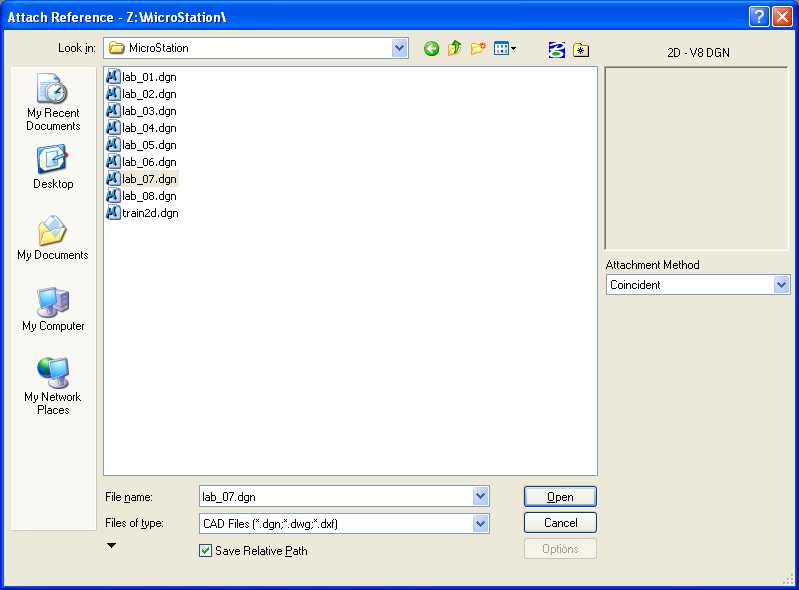Open My Documents in places bar
The width and height of the screenshot is (799, 590).
point(53,239)
